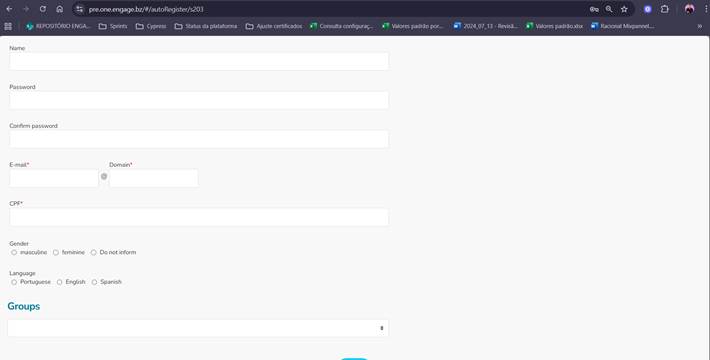The image size is (710, 360).
Task: Open the Chrome three-dot menu
Action: 706,9
